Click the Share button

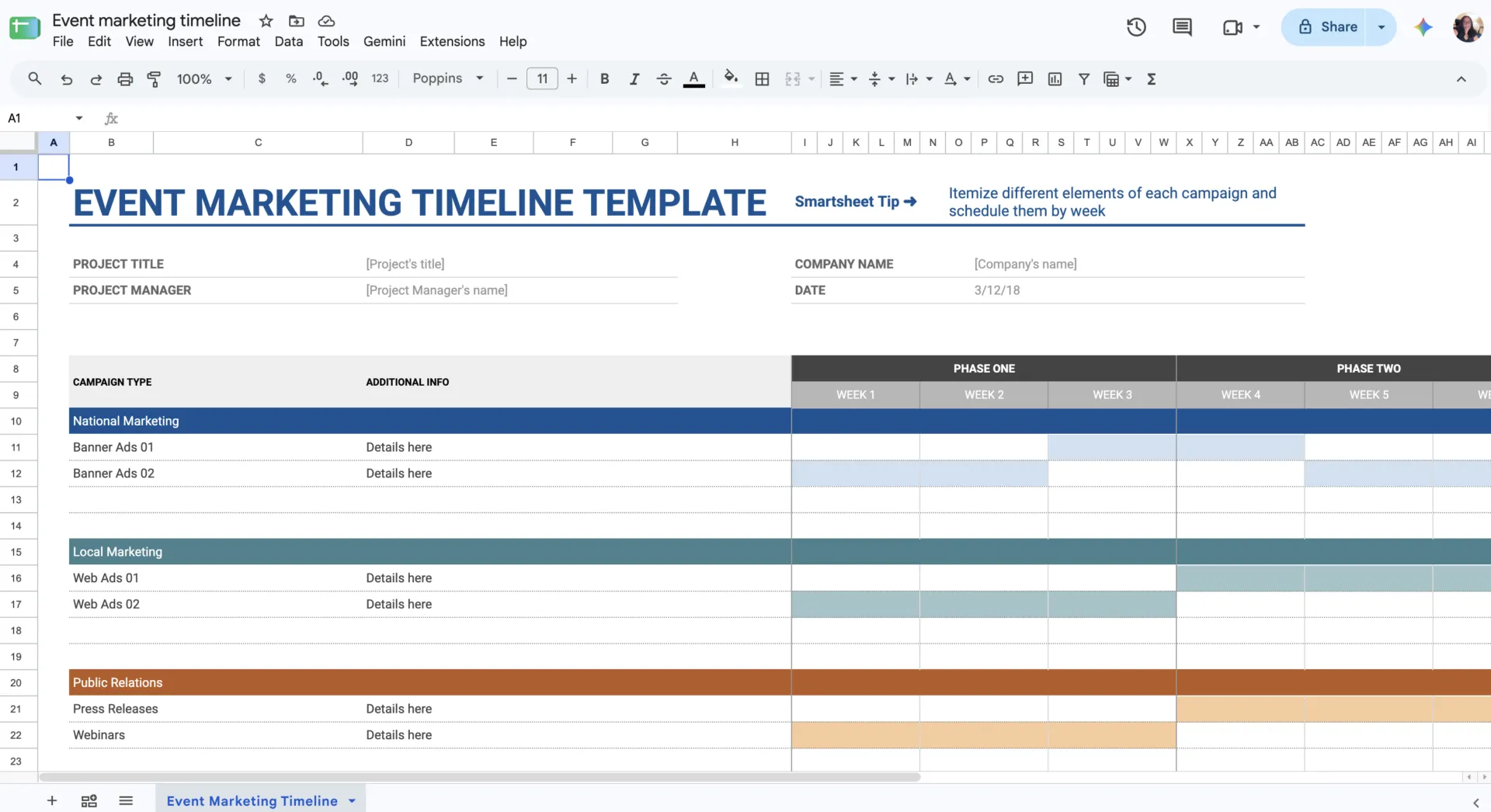click(x=1327, y=27)
